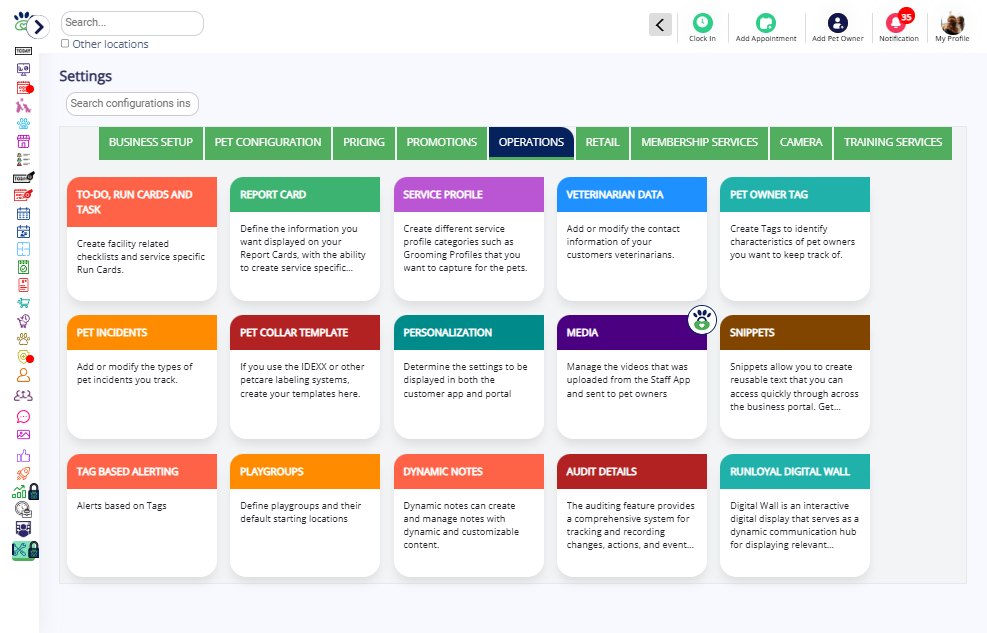Open the monitor dashboard sidebar icon
Screen dimensions: 987x633
[23, 69]
